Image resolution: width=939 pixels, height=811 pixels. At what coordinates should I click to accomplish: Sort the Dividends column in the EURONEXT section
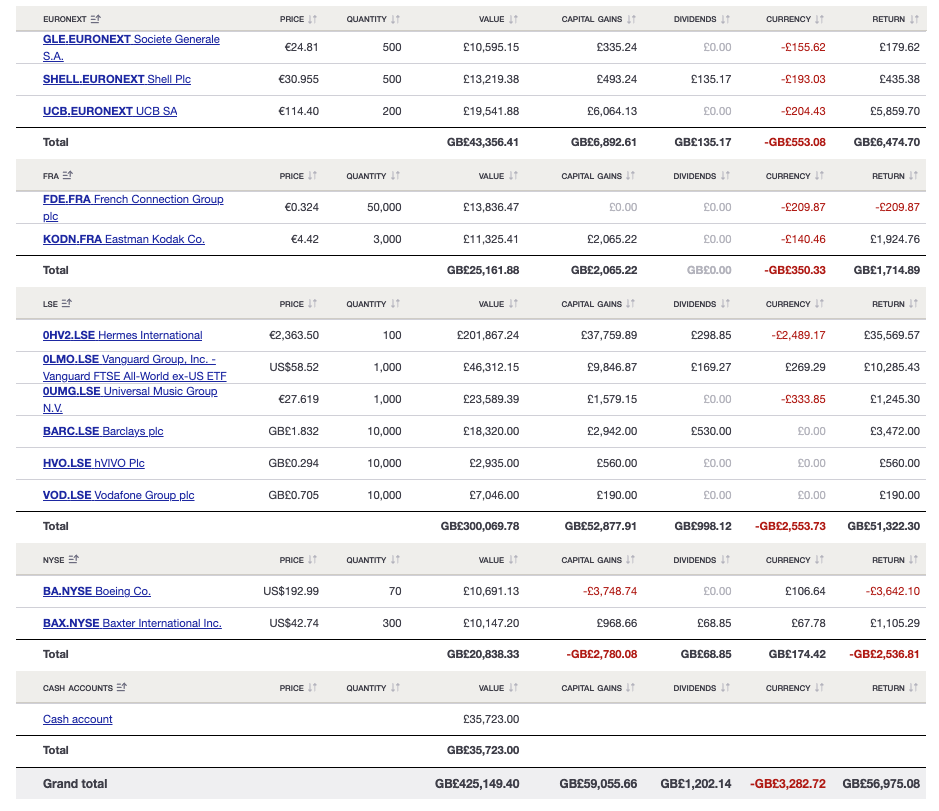coord(725,19)
